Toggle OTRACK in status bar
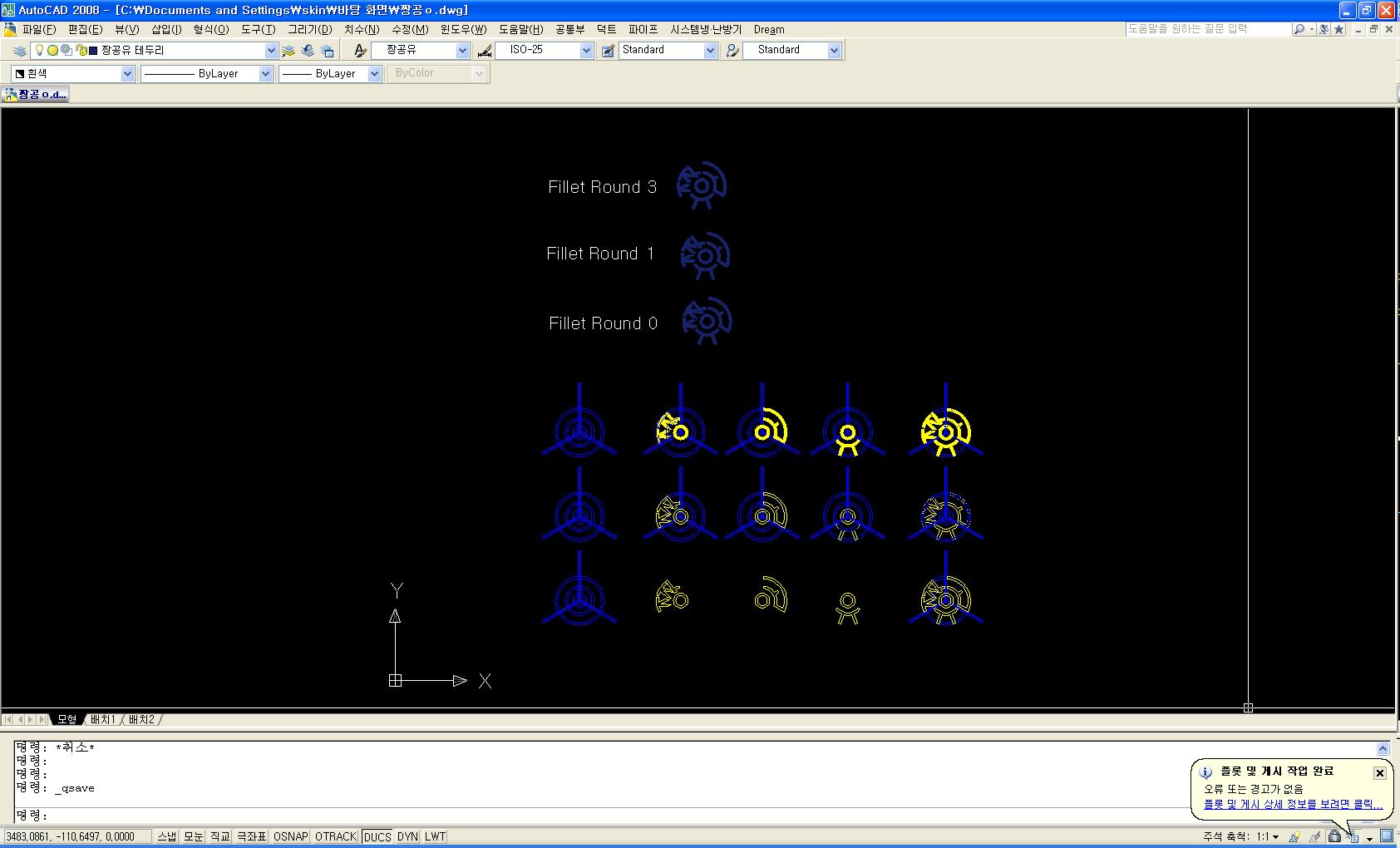Screen dimensions: 1400x848 coord(336,836)
